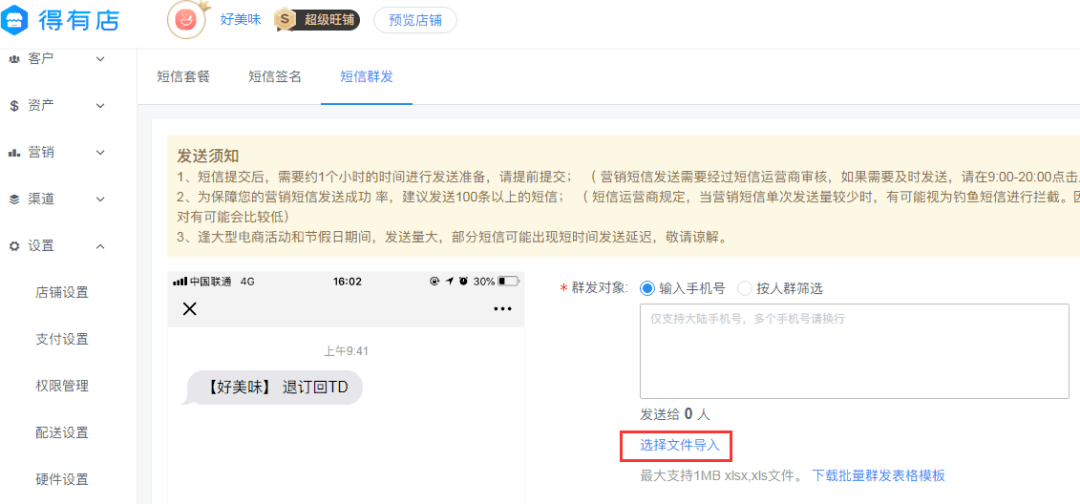Image resolution: width=1080 pixels, height=504 pixels.
Task: Expand the 资产 menu chevron
Action: pyautogui.click(x=100, y=106)
